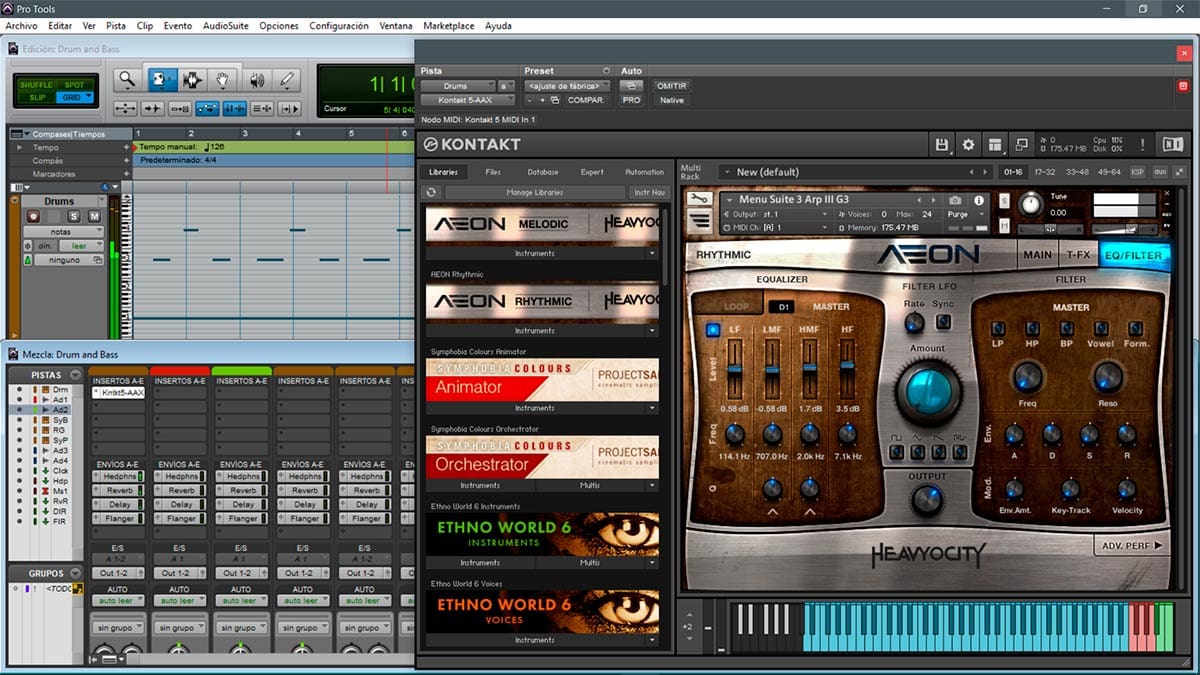Click the OMITIR bypass button

(x=671, y=86)
